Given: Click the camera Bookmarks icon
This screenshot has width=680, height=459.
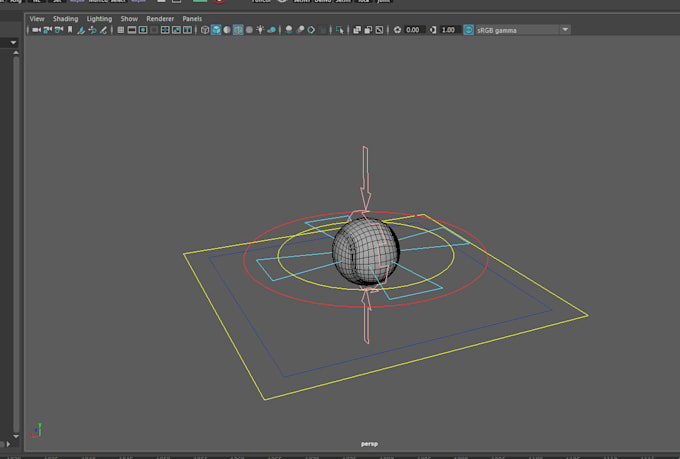Looking at the screenshot, I should click(70, 30).
